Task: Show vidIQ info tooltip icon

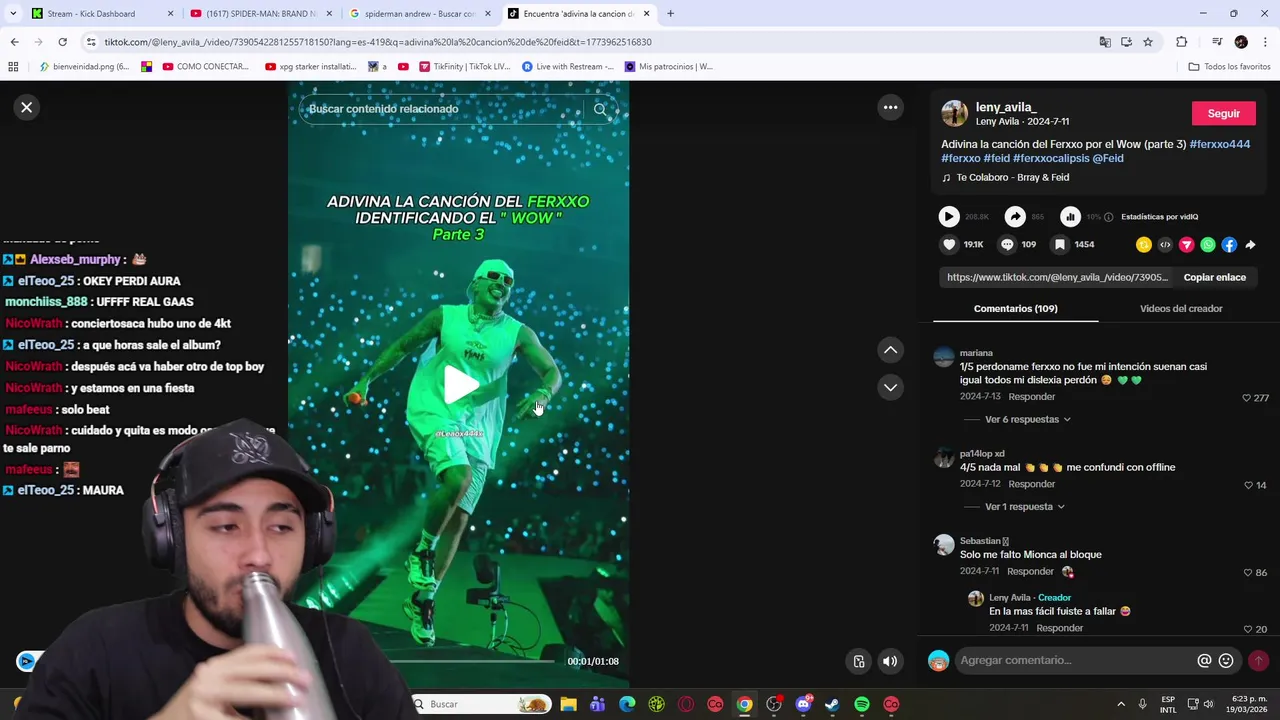Action: [x=1108, y=217]
